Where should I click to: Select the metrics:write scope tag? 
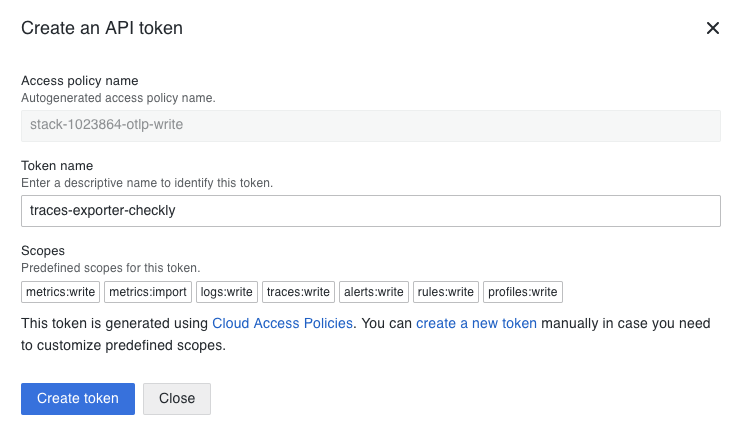60,292
